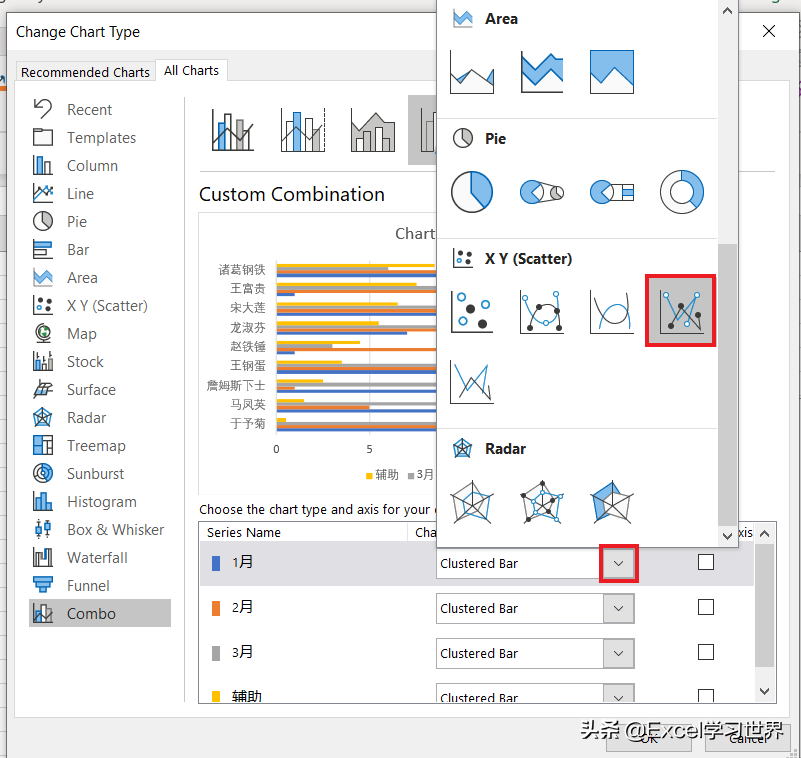Click the Custom Combination heading

[x=292, y=195]
